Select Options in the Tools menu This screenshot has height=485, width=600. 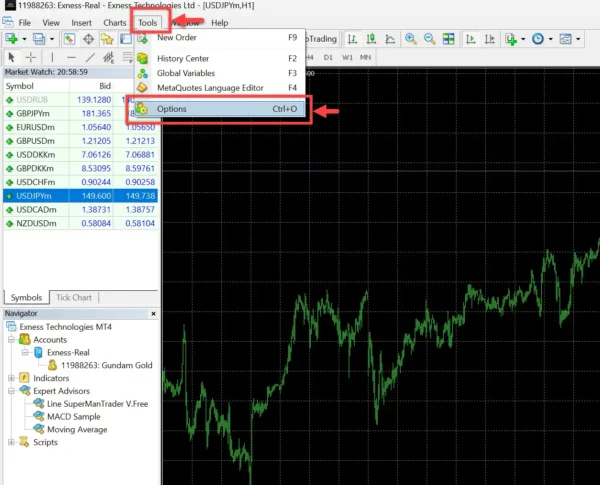pyautogui.click(x=220, y=109)
